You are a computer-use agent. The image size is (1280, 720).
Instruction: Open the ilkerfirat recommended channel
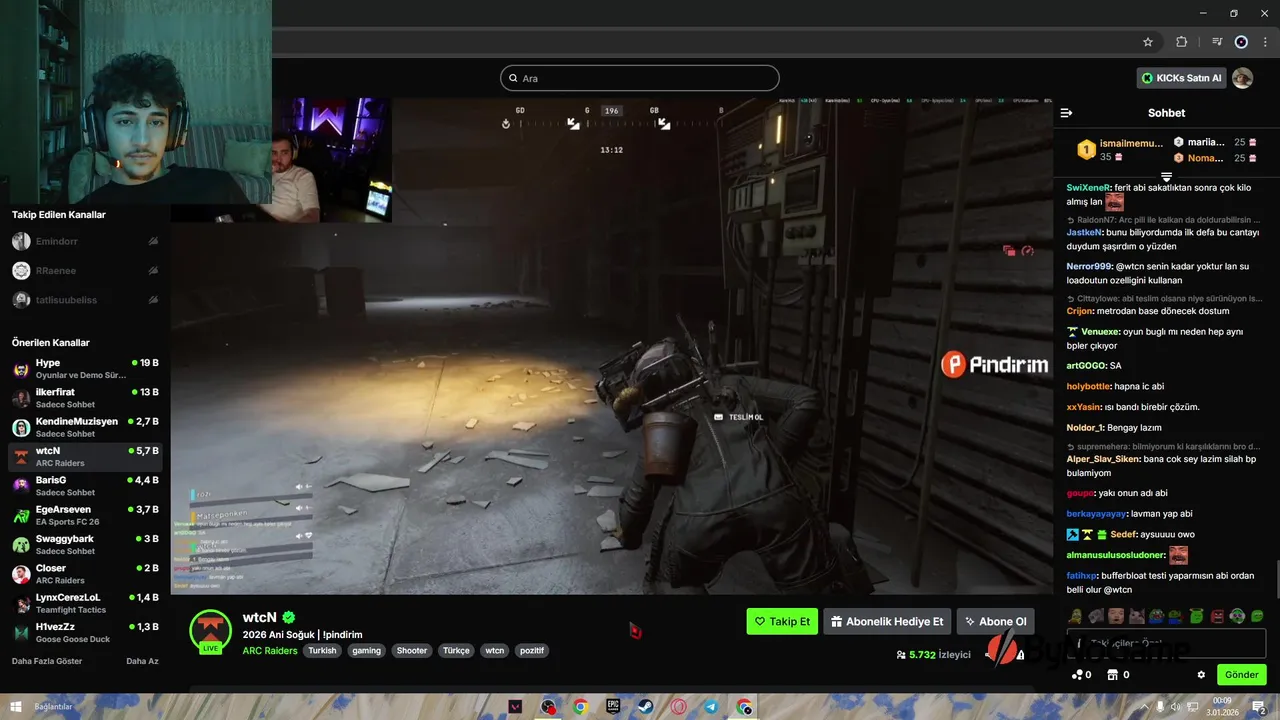coord(85,398)
